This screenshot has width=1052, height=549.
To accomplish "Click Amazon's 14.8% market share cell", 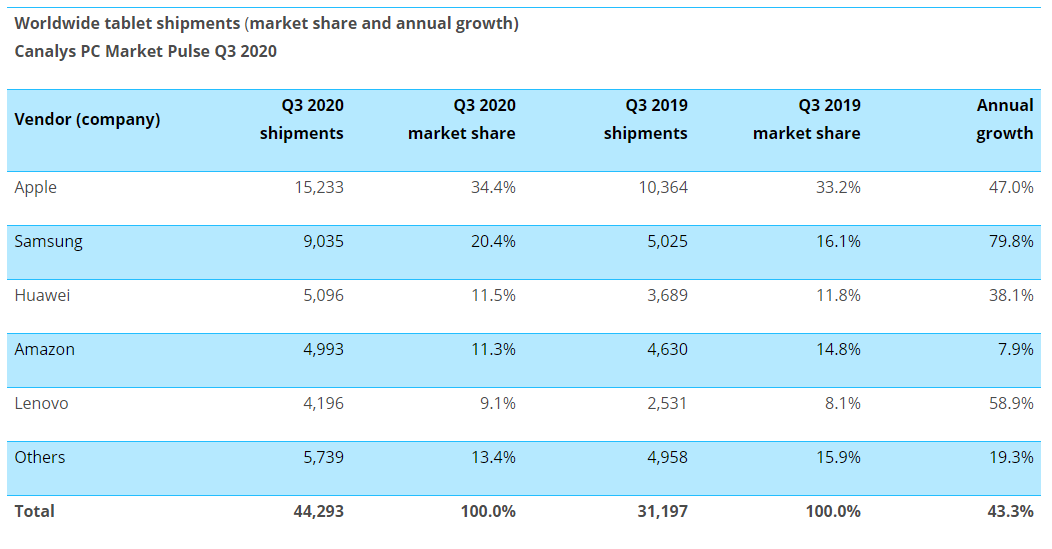I will point(838,350).
